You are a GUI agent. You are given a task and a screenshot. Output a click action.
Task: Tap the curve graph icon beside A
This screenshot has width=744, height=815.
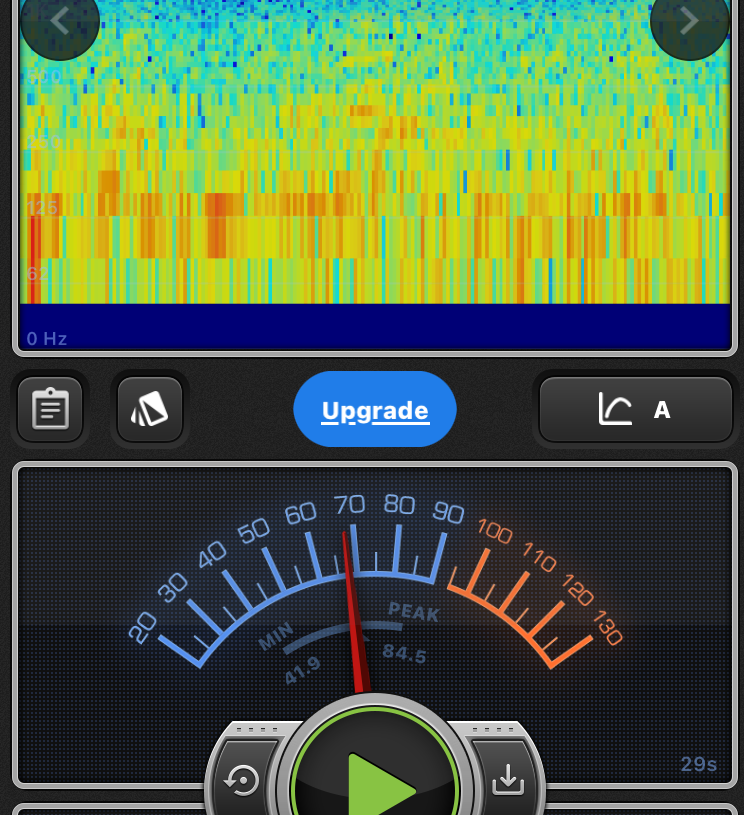[x=615, y=409]
